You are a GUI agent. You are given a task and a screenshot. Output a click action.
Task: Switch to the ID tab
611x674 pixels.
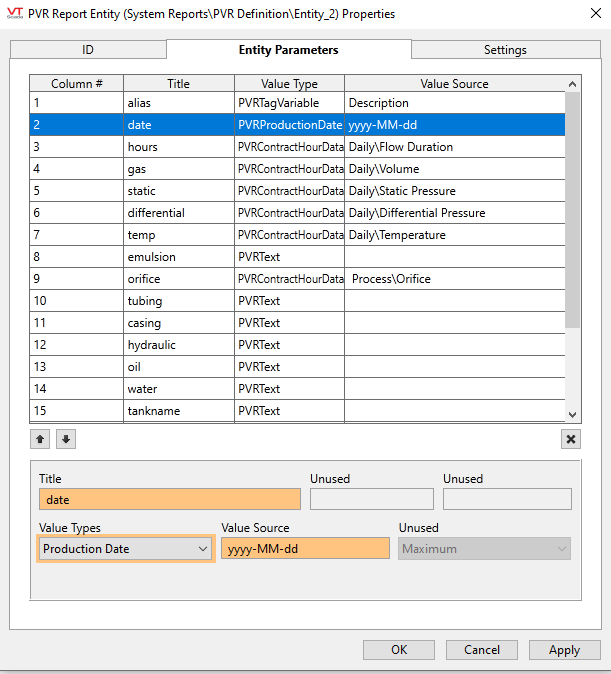click(x=88, y=50)
